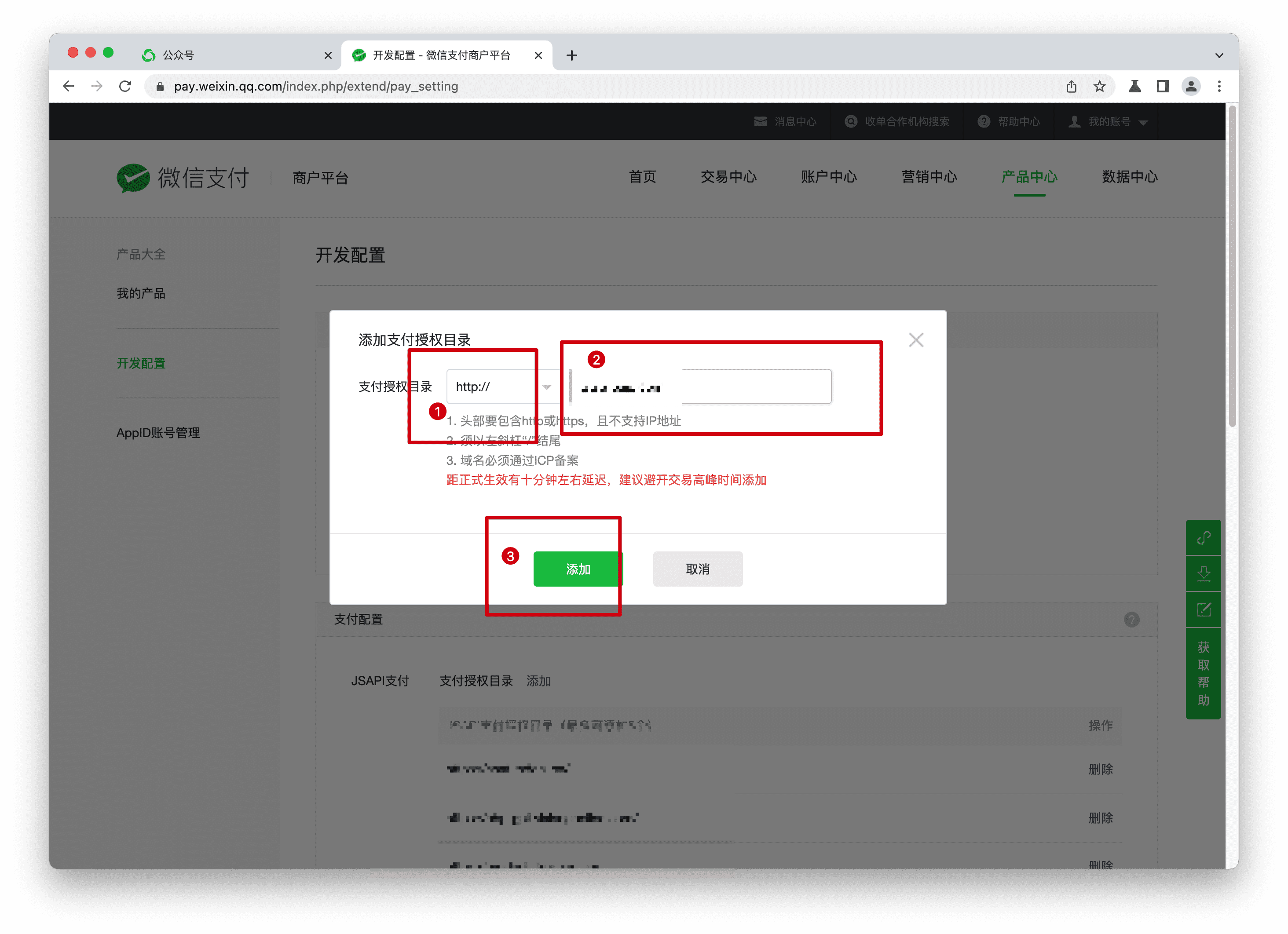Click the 操作 column header
The image size is (1288, 934).
point(1101,726)
